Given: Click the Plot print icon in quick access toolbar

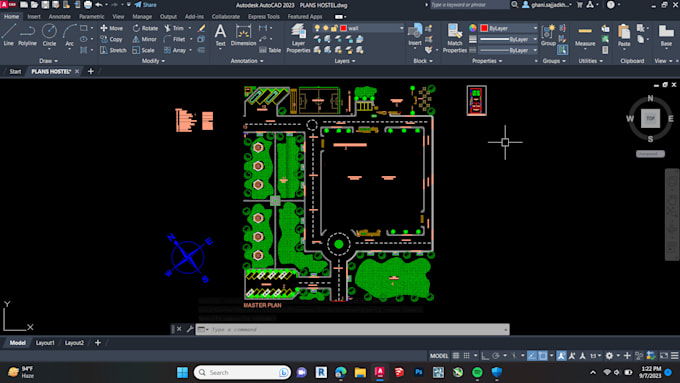Looking at the screenshot, I should point(88,5).
